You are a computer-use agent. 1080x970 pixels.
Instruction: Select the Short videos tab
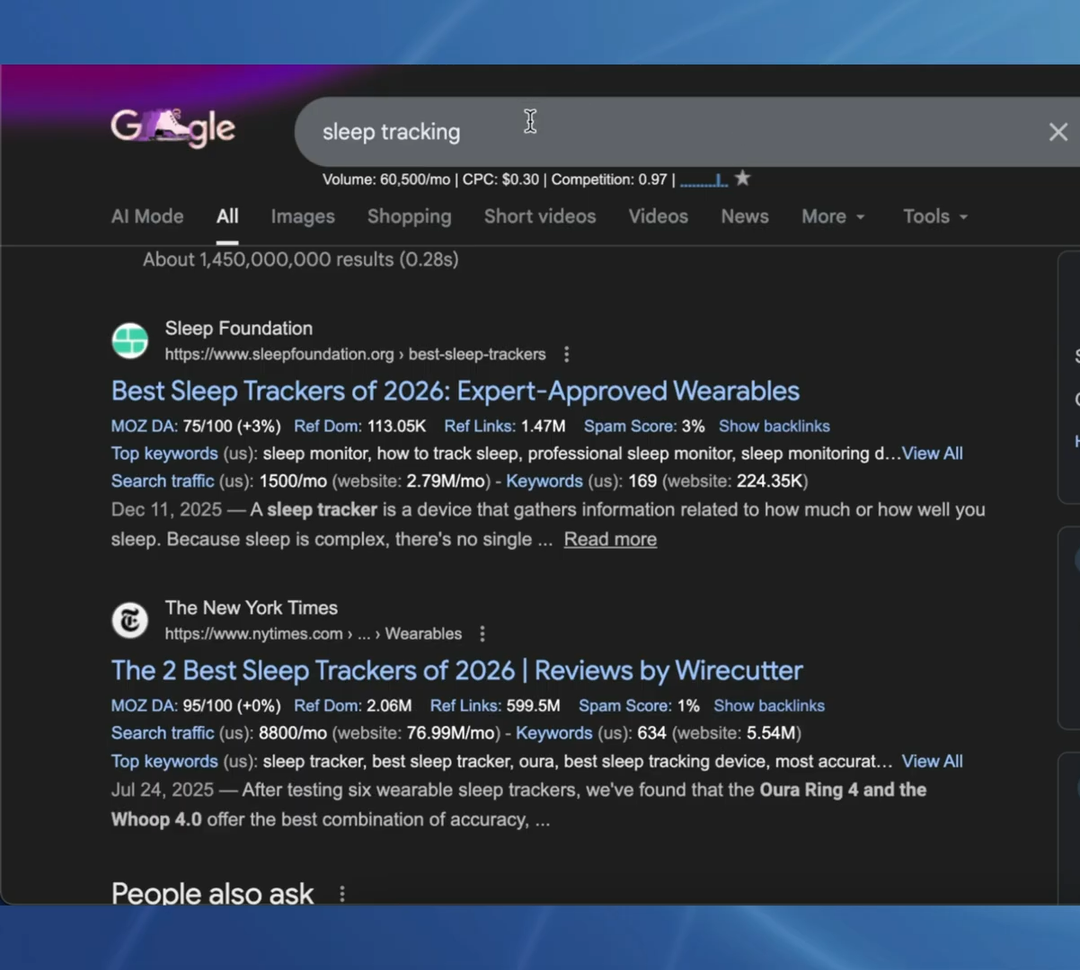[x=539, y=216]
